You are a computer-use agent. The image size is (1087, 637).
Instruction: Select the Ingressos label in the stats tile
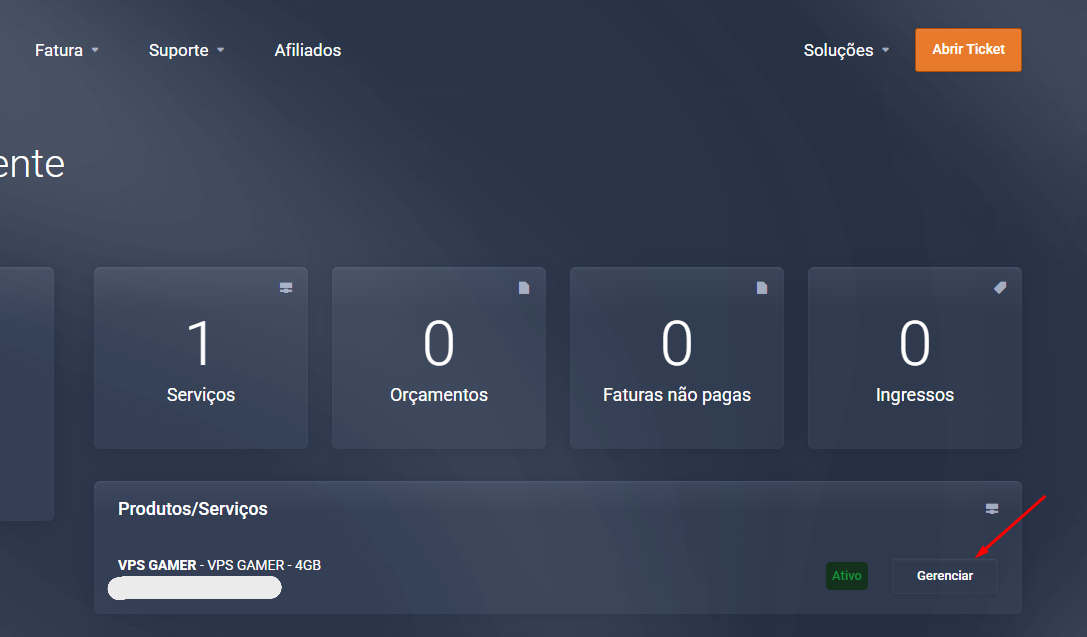[915, 395]
